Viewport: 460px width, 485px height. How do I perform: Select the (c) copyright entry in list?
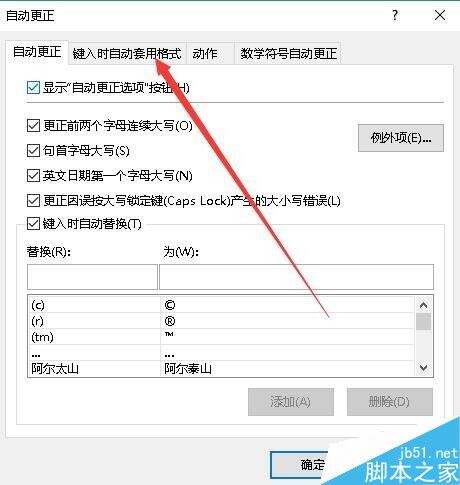click(221, 305)
